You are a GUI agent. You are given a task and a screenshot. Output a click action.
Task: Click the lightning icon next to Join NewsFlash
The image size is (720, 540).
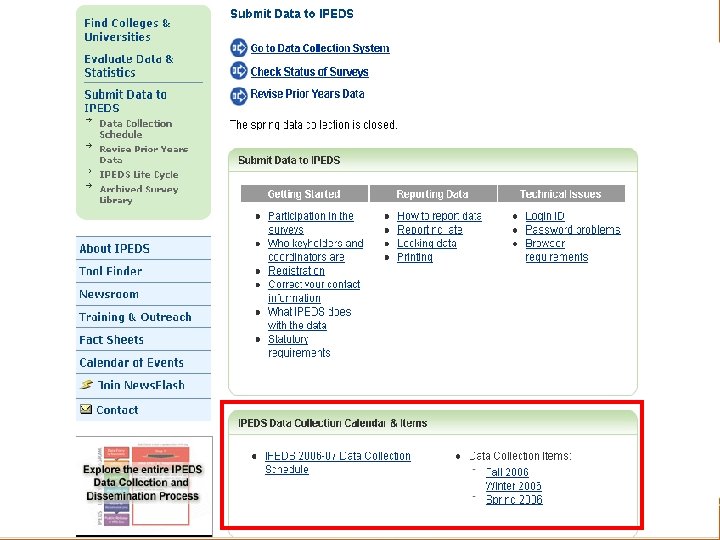pyautogui.click(x=86, y=384)
